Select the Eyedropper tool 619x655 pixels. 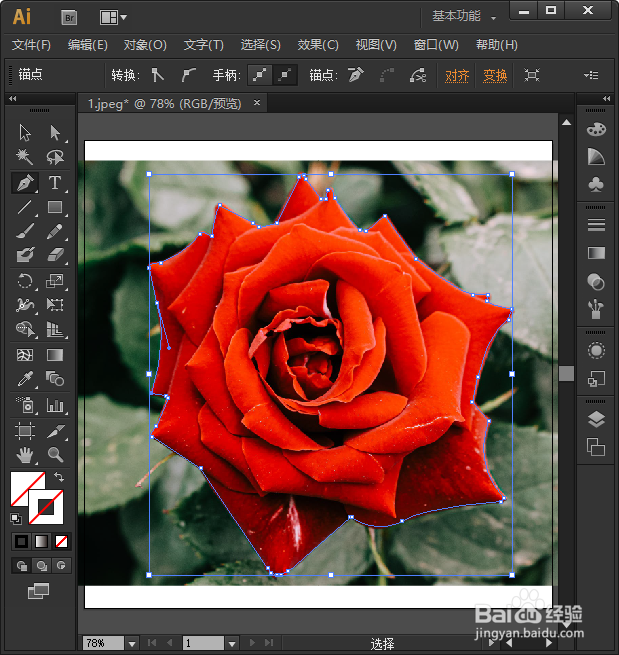click(25, 379)
